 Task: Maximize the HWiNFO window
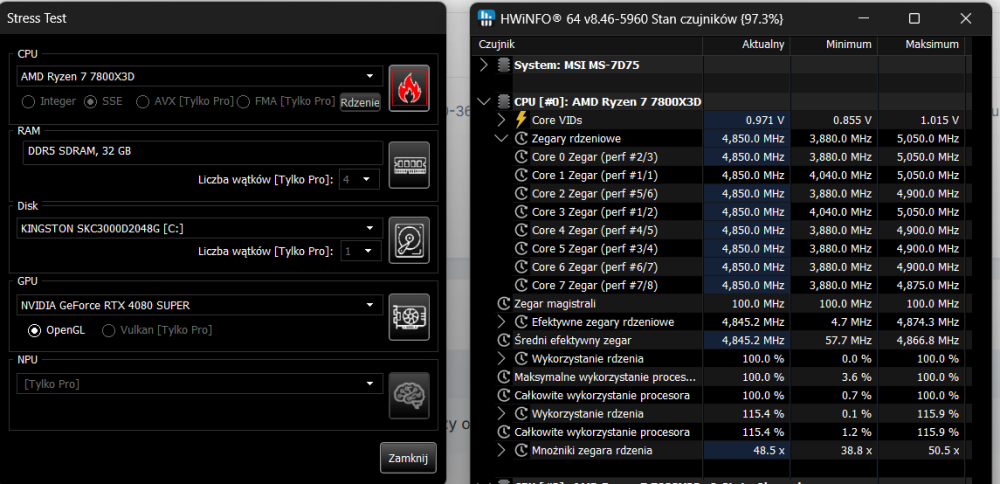[x=914, y=18]
